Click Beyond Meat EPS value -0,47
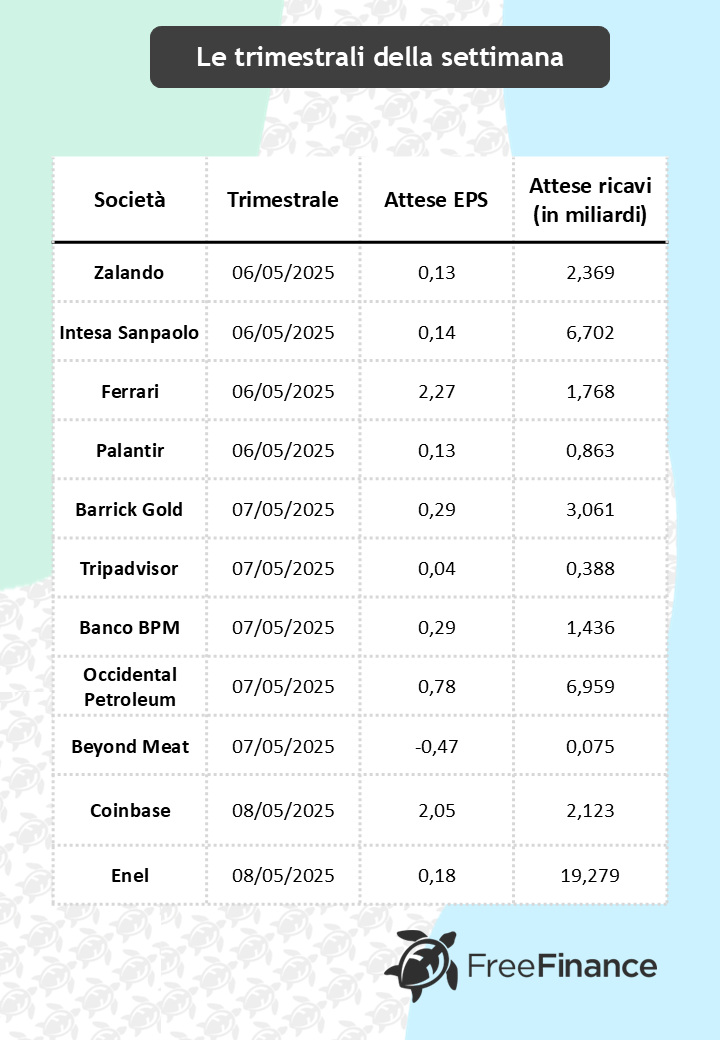The width and height of the screenshot is (720, 1040). tap(436, 746)
